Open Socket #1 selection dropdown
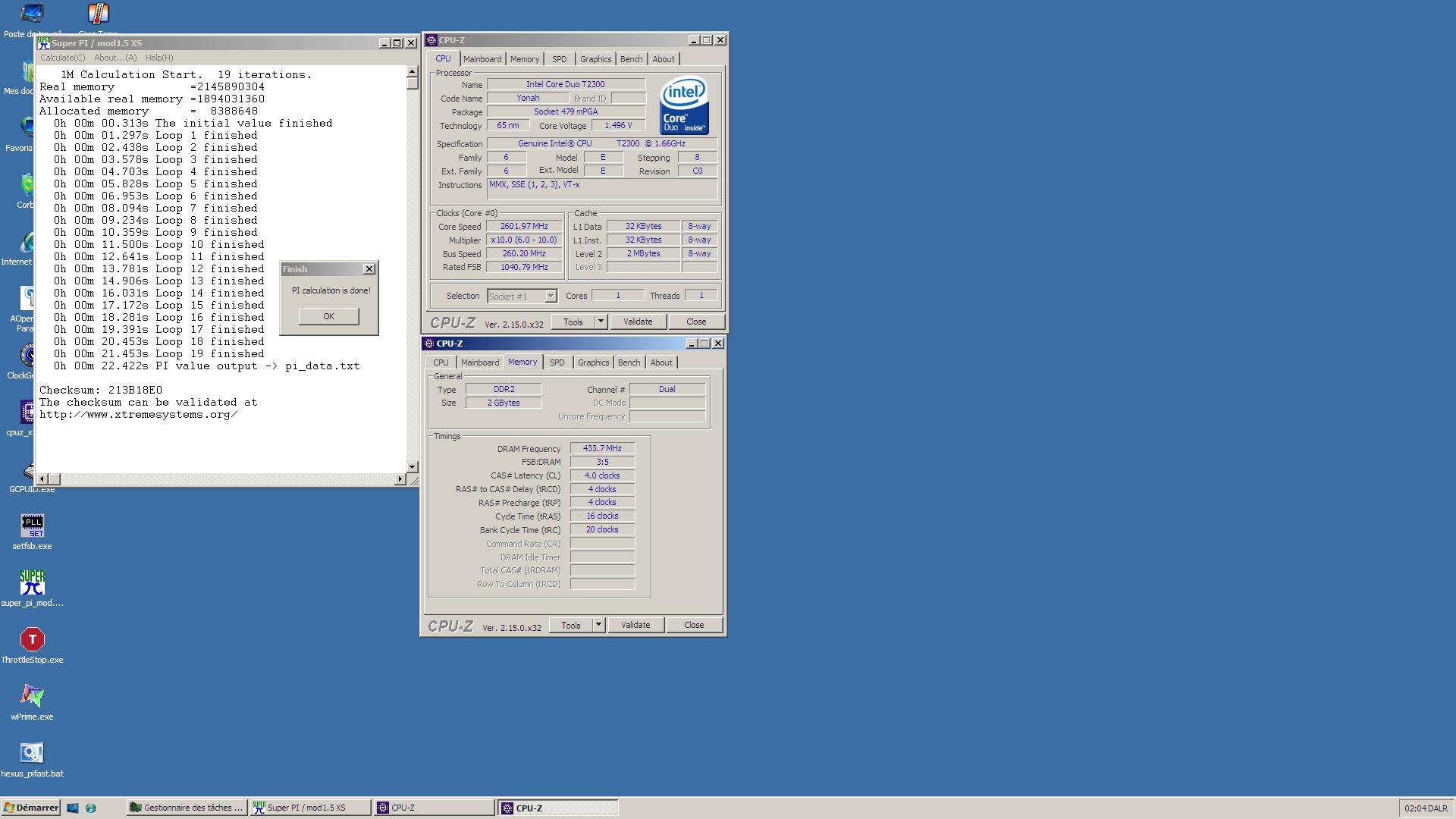Image resolution: width=1456 pixels, height=819 pixels. (x=522, y=297)
